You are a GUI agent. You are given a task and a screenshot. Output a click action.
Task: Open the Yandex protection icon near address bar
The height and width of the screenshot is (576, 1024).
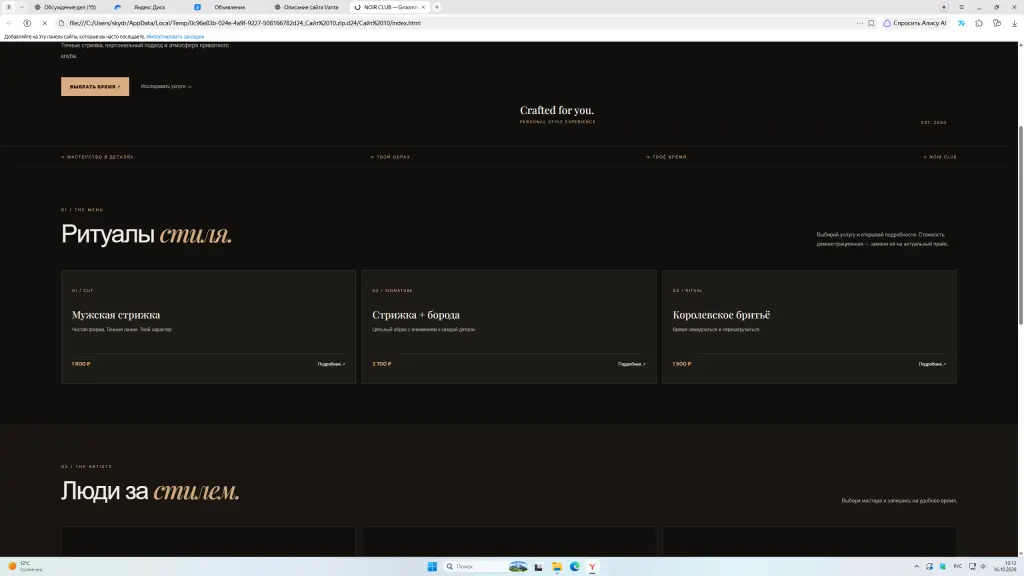(x=27, y=23)
